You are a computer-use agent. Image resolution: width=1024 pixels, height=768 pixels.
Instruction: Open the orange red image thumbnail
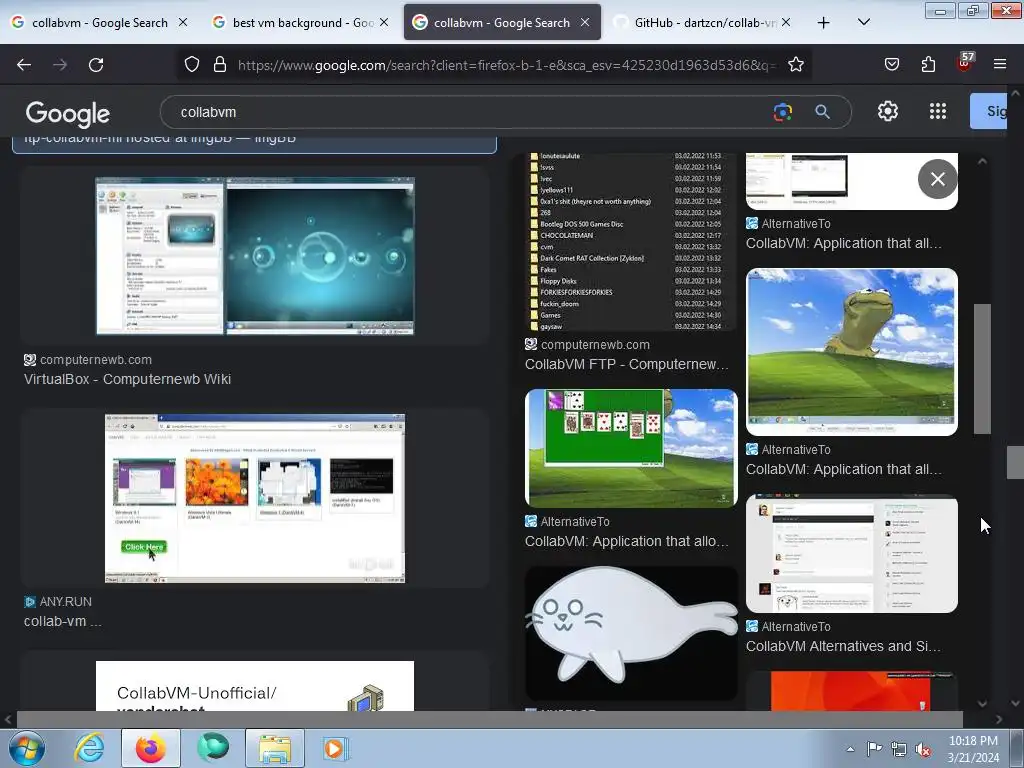click(852, 691)
